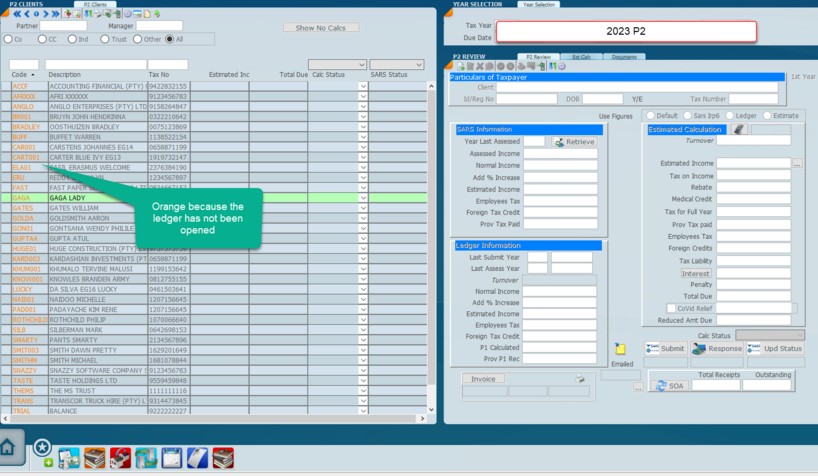Viewport: 818px width, 476px height.
Task: Click the printer icon next to Invoice
Action: (x=580, y=379)
